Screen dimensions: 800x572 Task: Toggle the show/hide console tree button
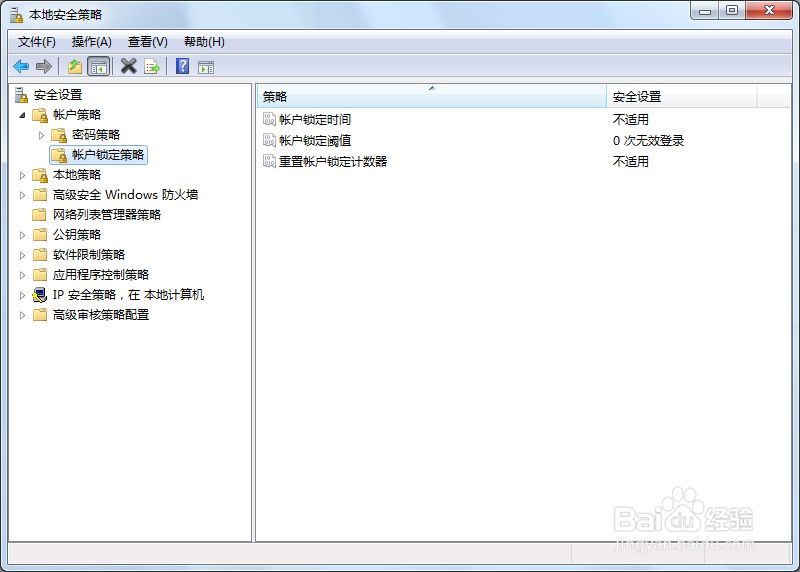98,66
